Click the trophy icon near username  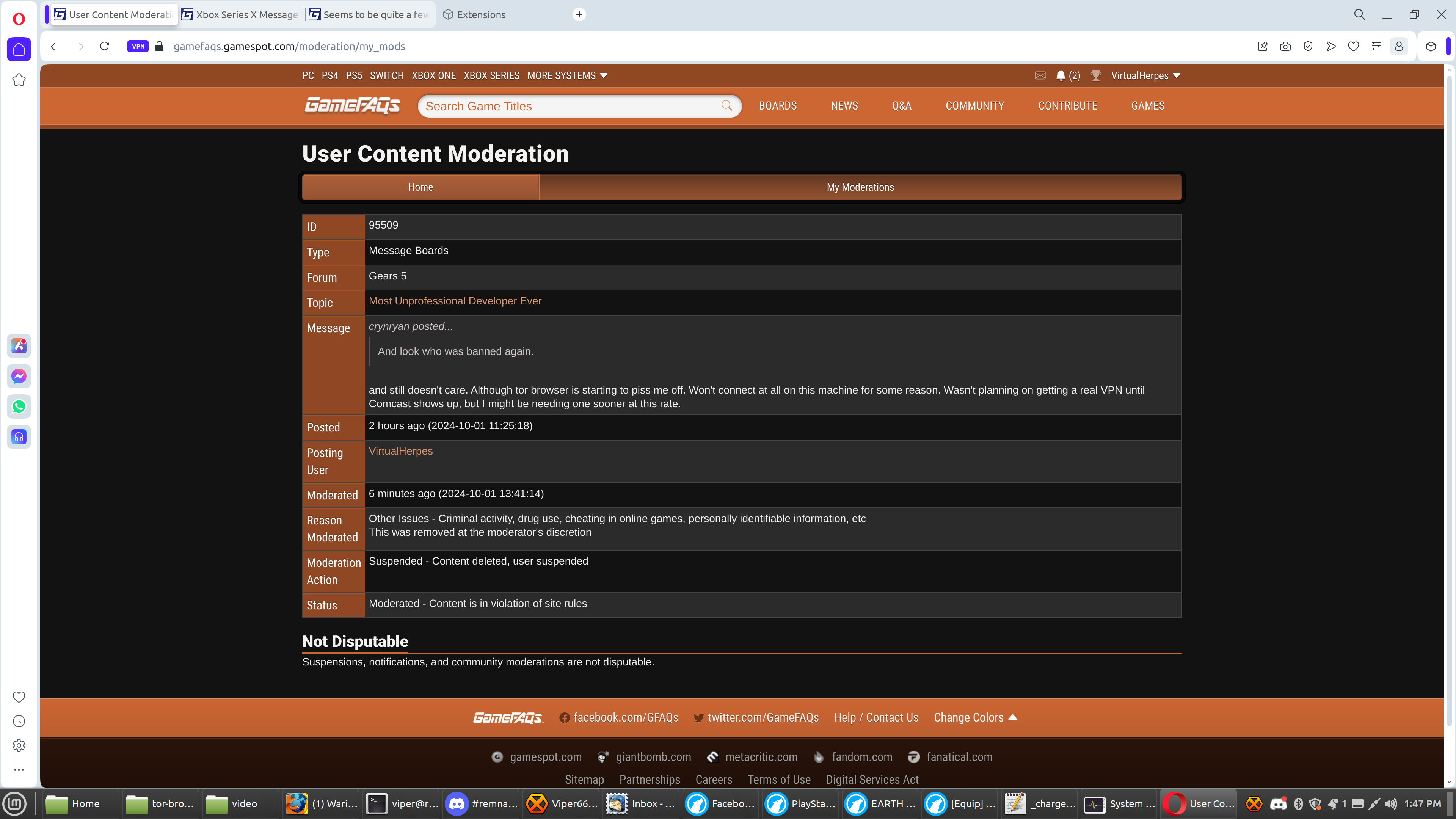(x=1095, y=76)
